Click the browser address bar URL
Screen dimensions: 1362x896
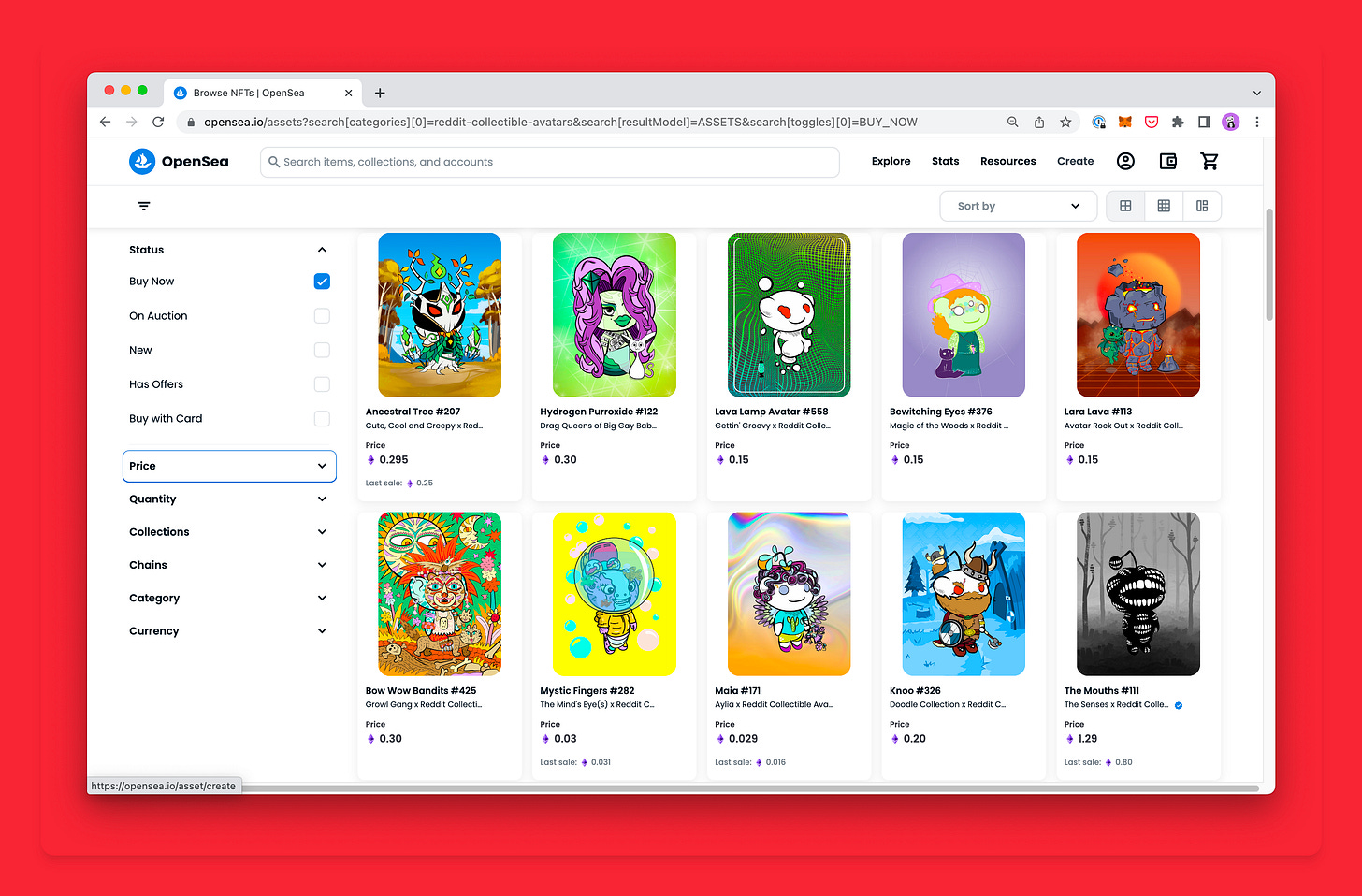point(560,122)
